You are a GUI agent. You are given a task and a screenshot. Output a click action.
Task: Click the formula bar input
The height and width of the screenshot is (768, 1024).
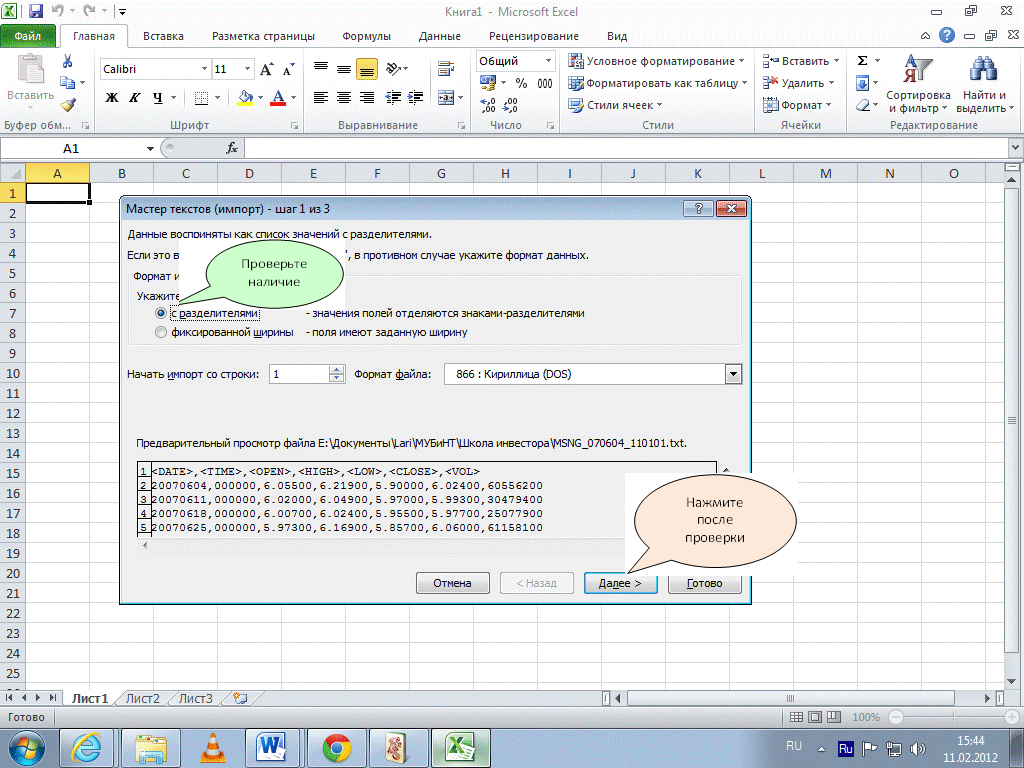626,148
